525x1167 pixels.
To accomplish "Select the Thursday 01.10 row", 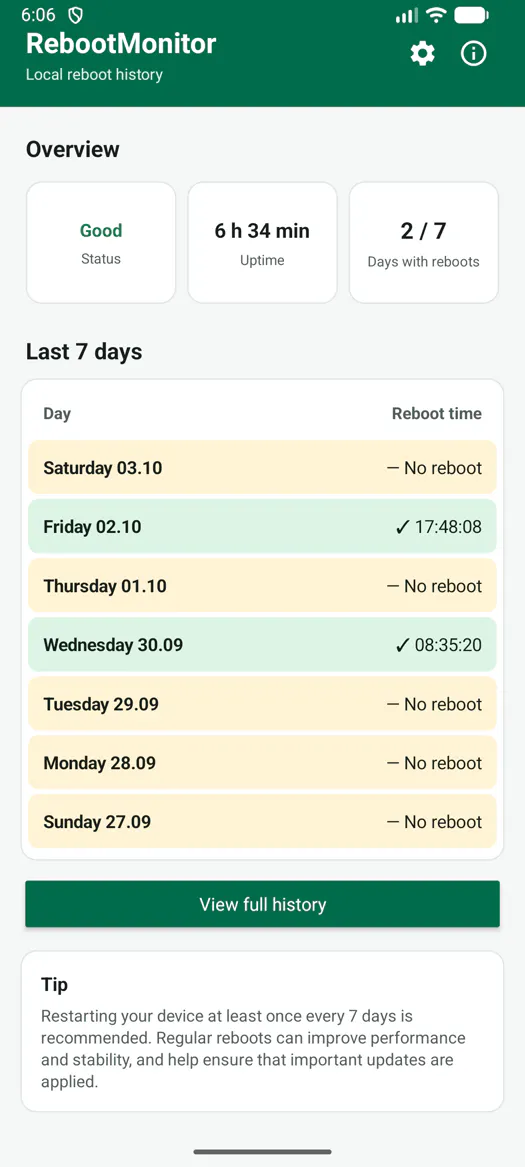I will tap(262, 586).
